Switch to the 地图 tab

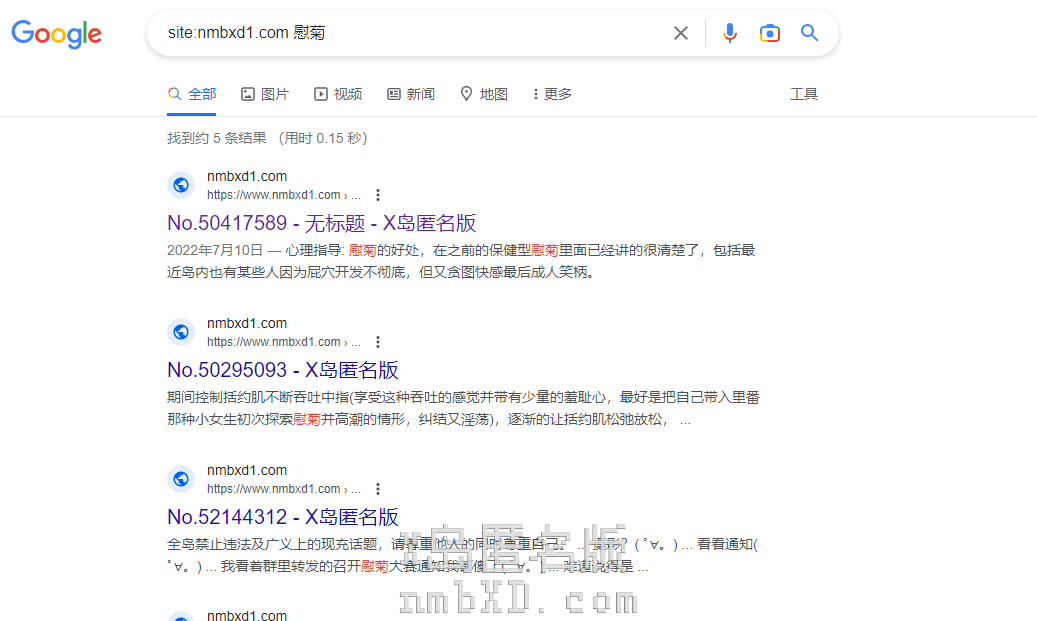click(x=484, y=94)
